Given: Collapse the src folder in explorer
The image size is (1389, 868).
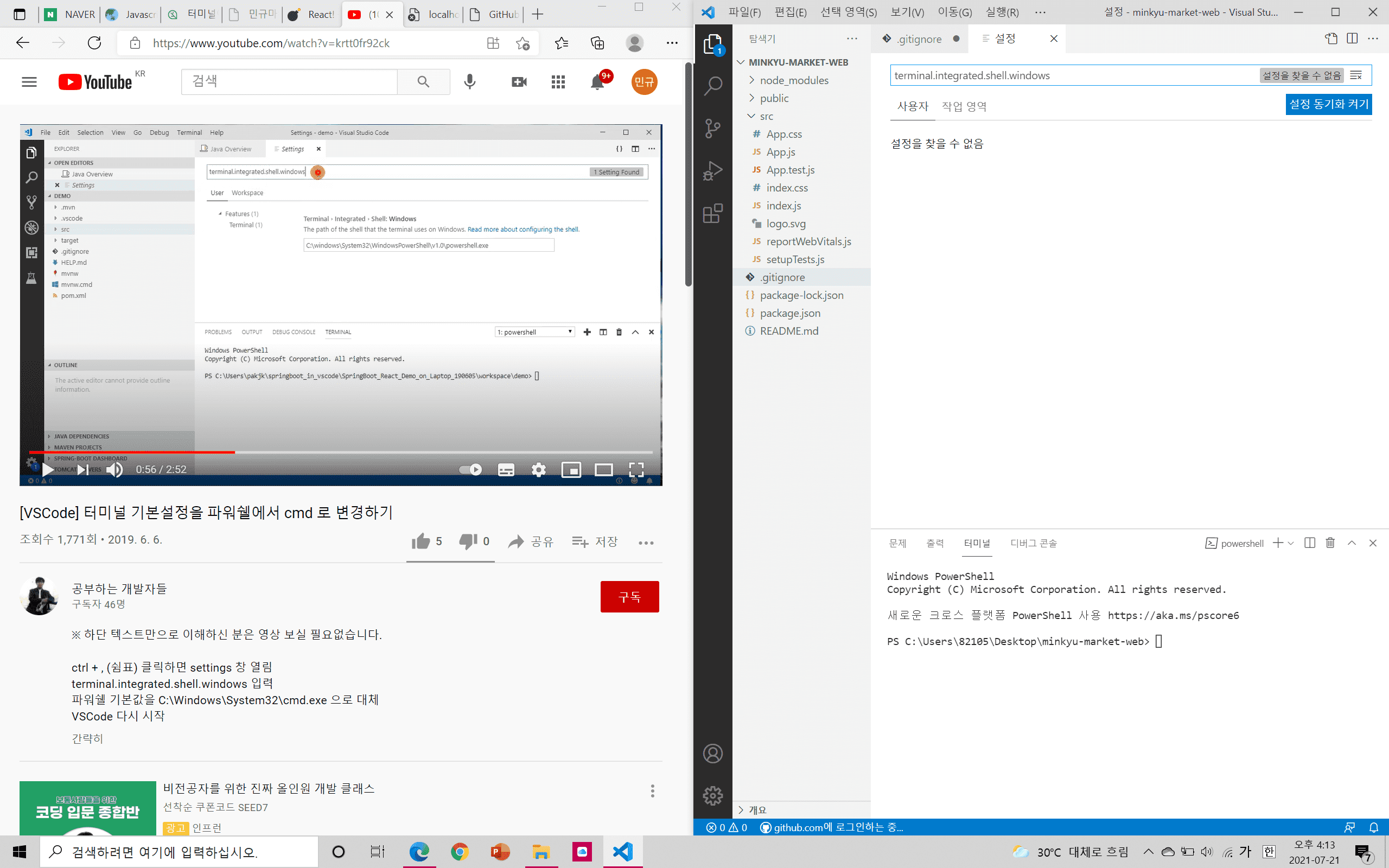Looking at the screenshot, I should point(766,116).
